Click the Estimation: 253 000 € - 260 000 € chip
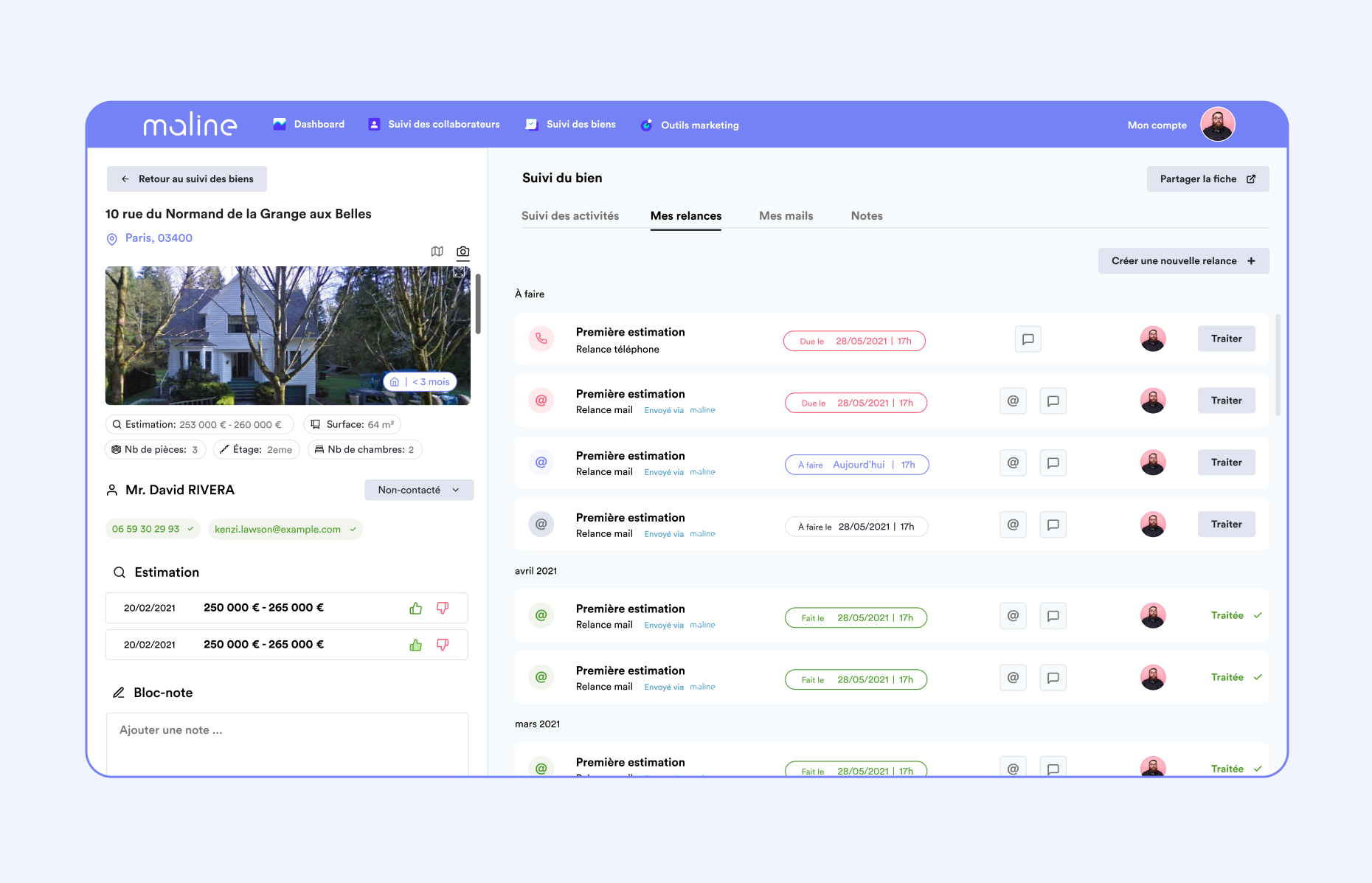 pyautogui.click(x=199, y=425)
